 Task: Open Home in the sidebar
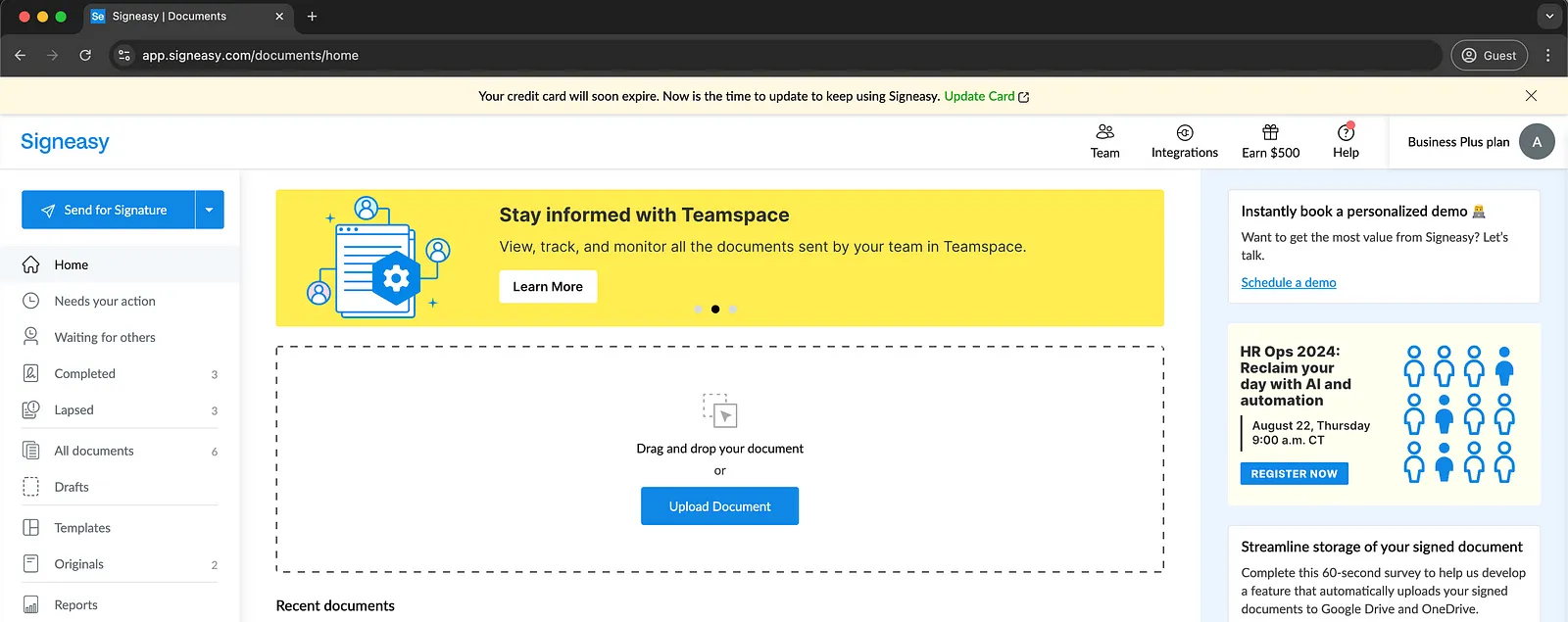point(120,264)
